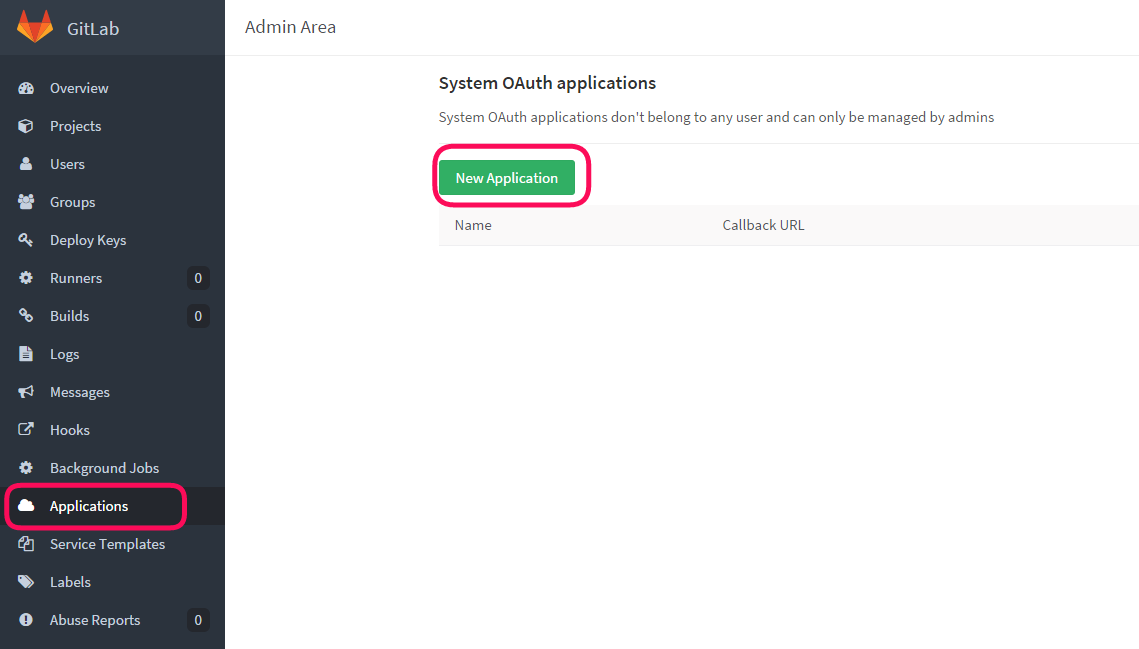This screenshot has height=649, width=1139.
Task: Click the Runners gear icon
Action: click(x=26, y=278)
